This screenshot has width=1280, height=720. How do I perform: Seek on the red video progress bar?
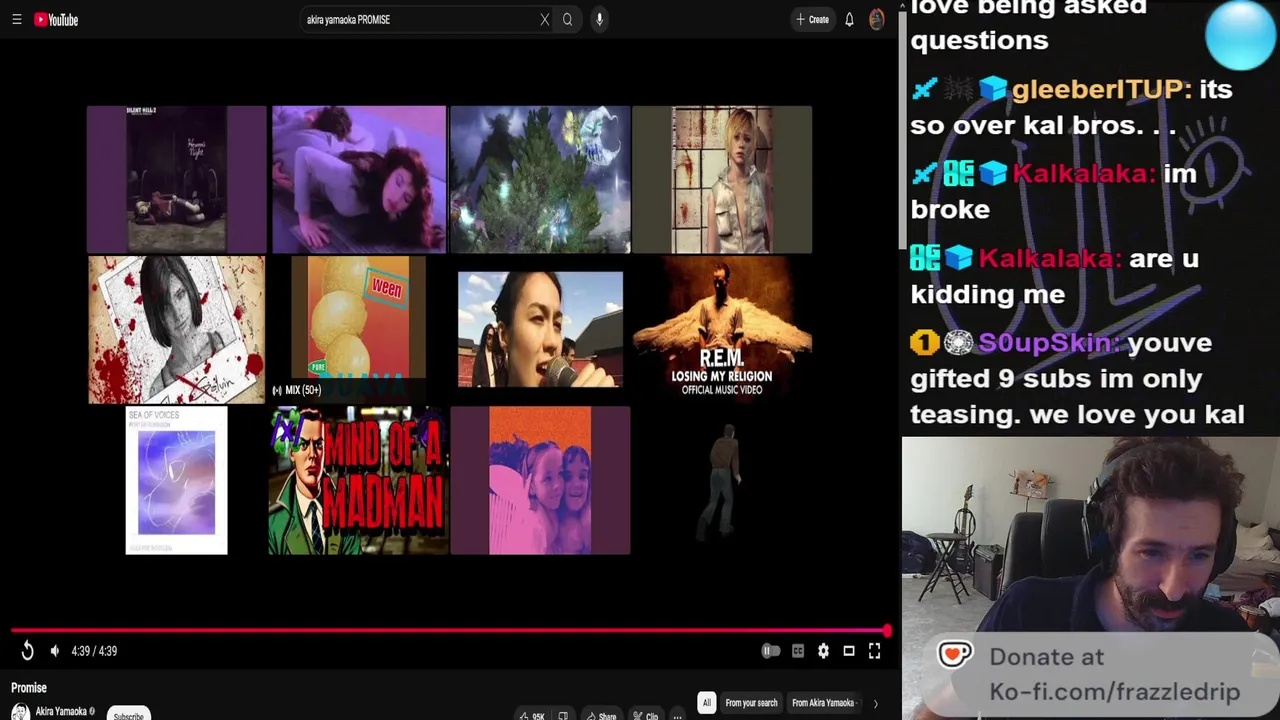coord(450,631)
